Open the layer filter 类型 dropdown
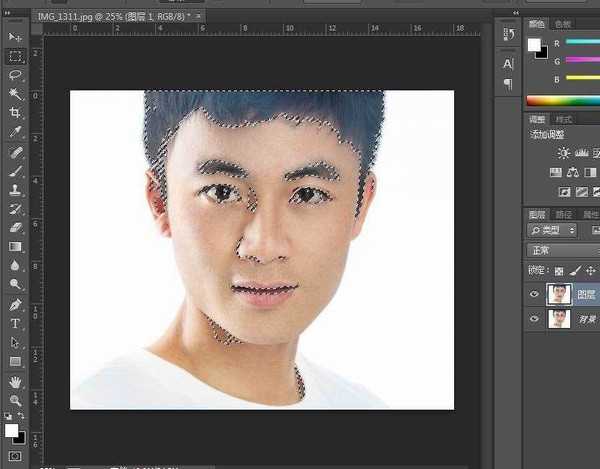Screen dimensions: 600x469 tap(552, 230)
